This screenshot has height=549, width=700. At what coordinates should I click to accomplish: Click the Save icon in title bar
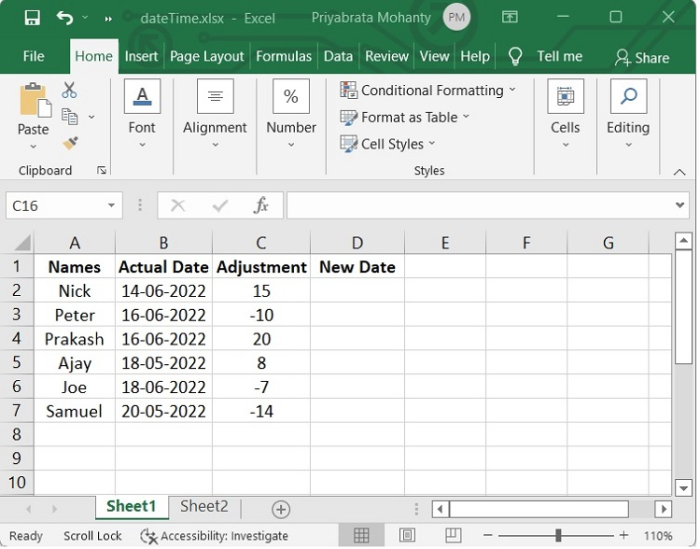pos(31,18)
